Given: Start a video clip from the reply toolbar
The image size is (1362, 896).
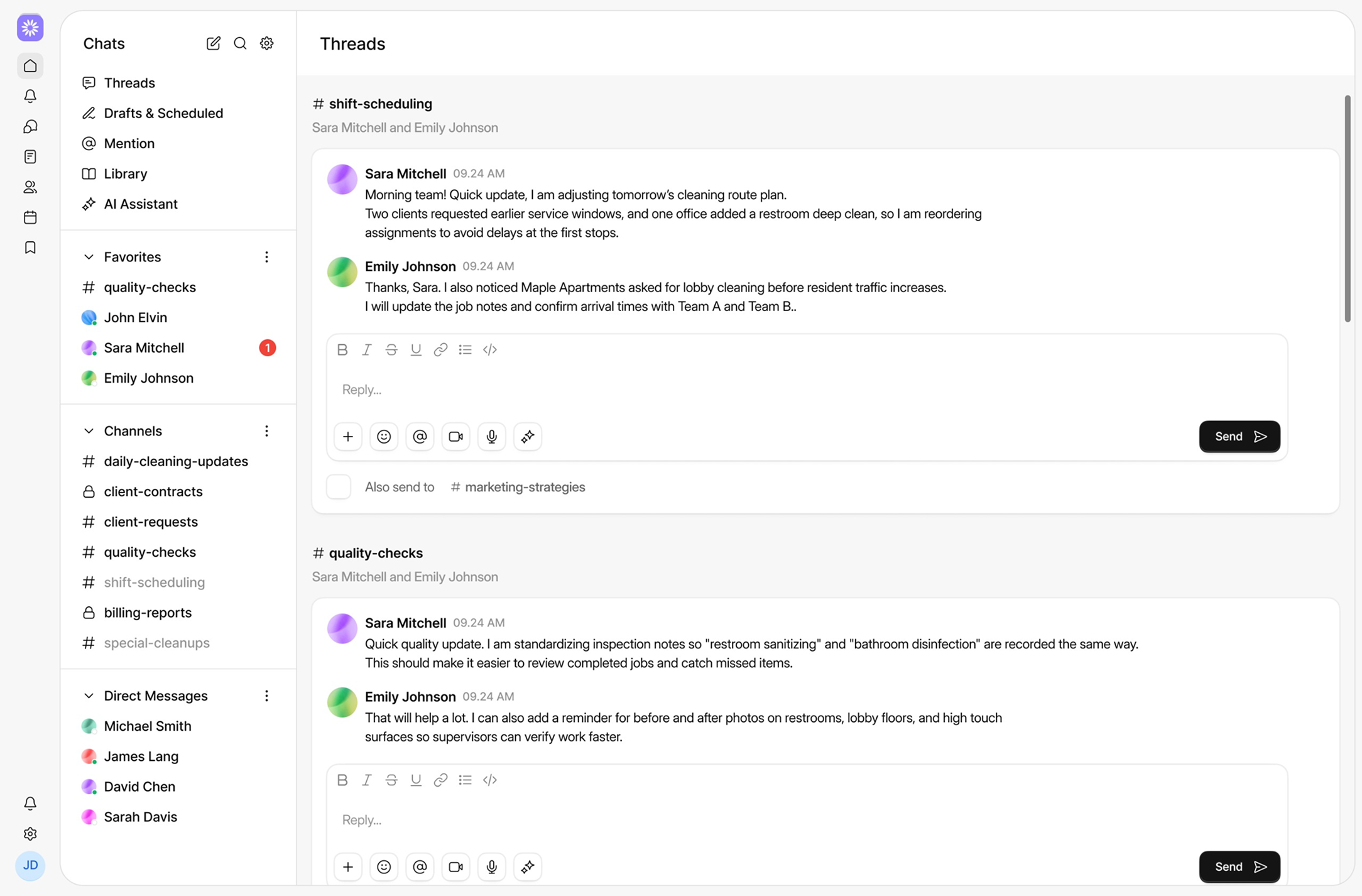Looking at the screenshot, I should point(455,436).
